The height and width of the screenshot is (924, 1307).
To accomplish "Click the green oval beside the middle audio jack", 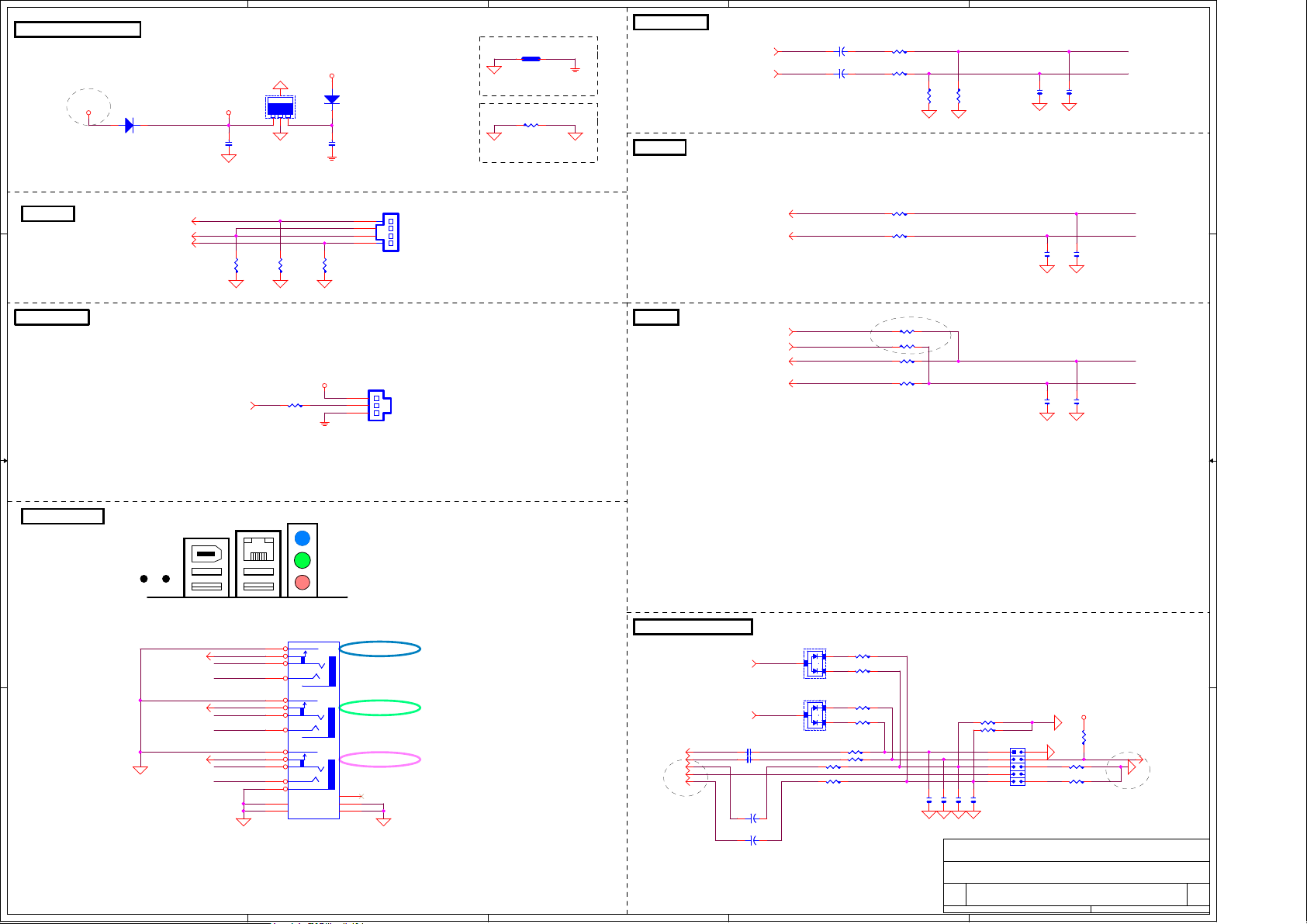I will 380,708.
